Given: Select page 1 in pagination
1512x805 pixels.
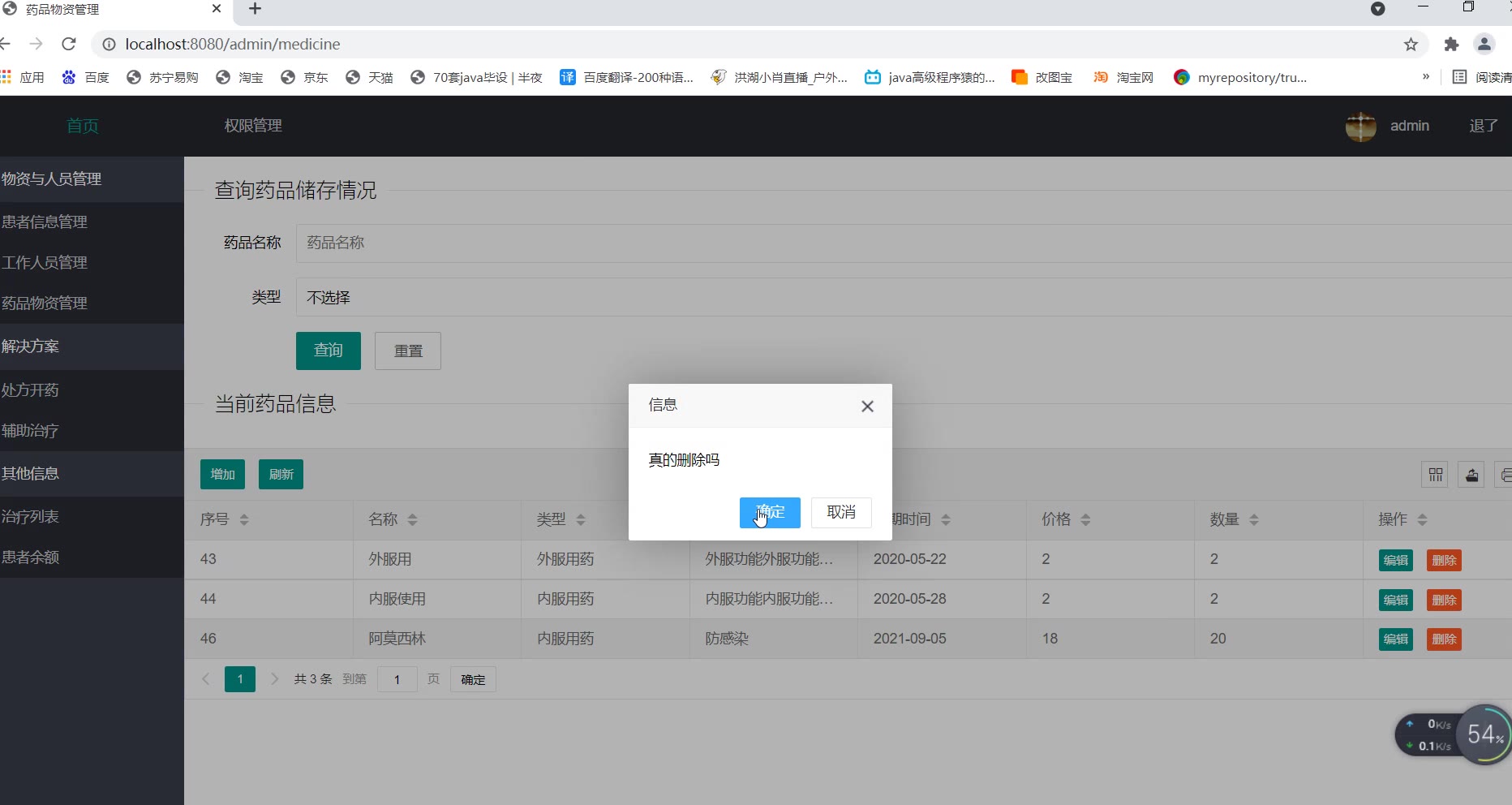Looking at the screenshot, I should click(x=240, y=679).
